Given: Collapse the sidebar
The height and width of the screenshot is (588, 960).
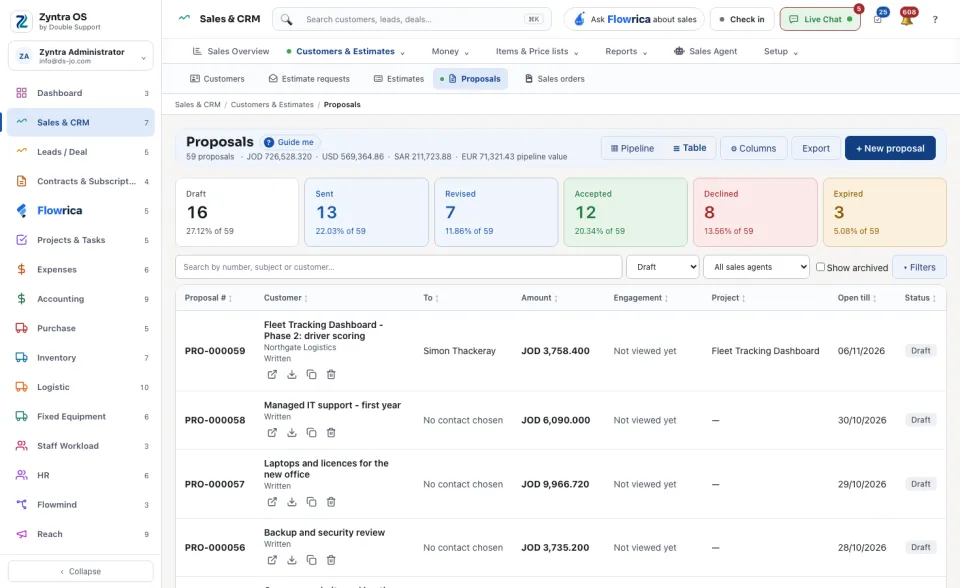Looking at the screenshot, I should pyautogui.click(x=81, y=571).
